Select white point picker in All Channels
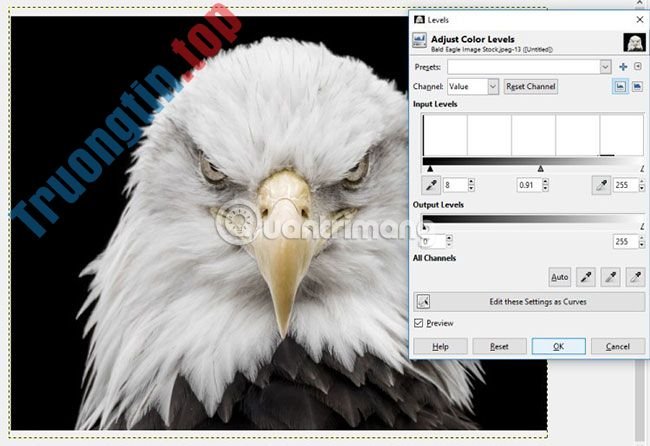Screen dimensions: 650x446 [x=635, y=277]
